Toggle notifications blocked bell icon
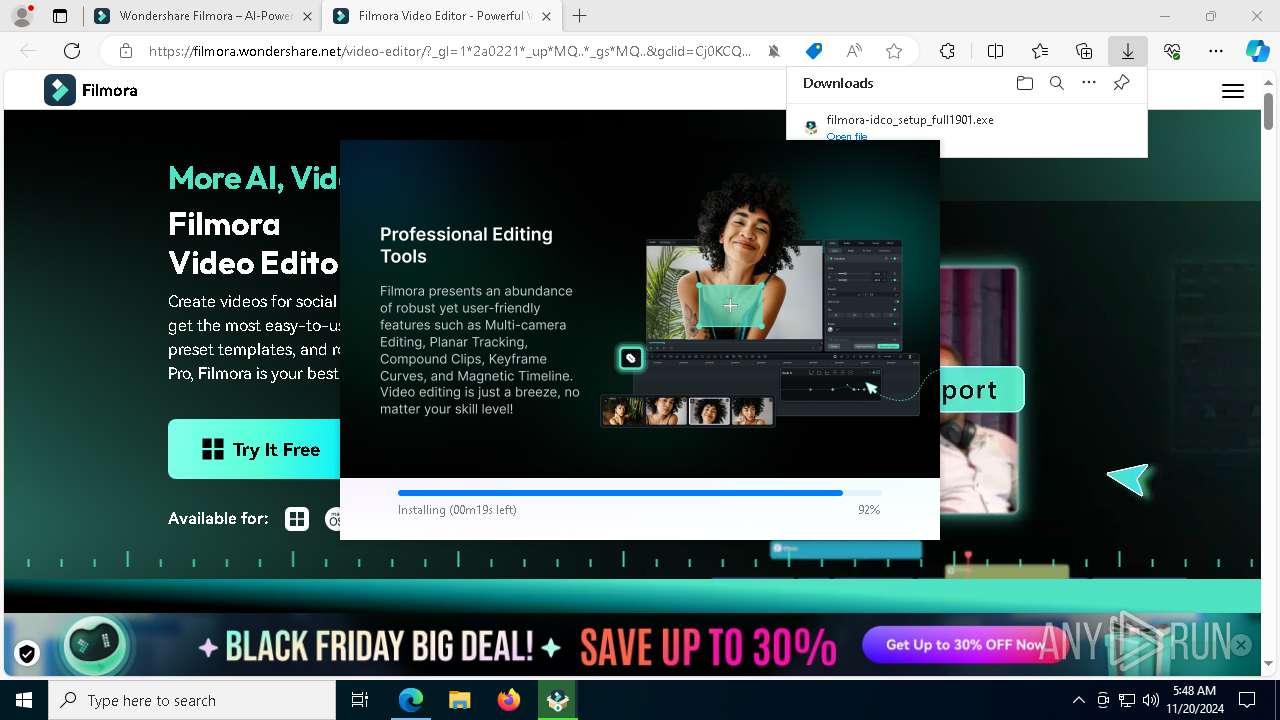The height and width of the screenshot is (720, 1280). click(774, 51)
